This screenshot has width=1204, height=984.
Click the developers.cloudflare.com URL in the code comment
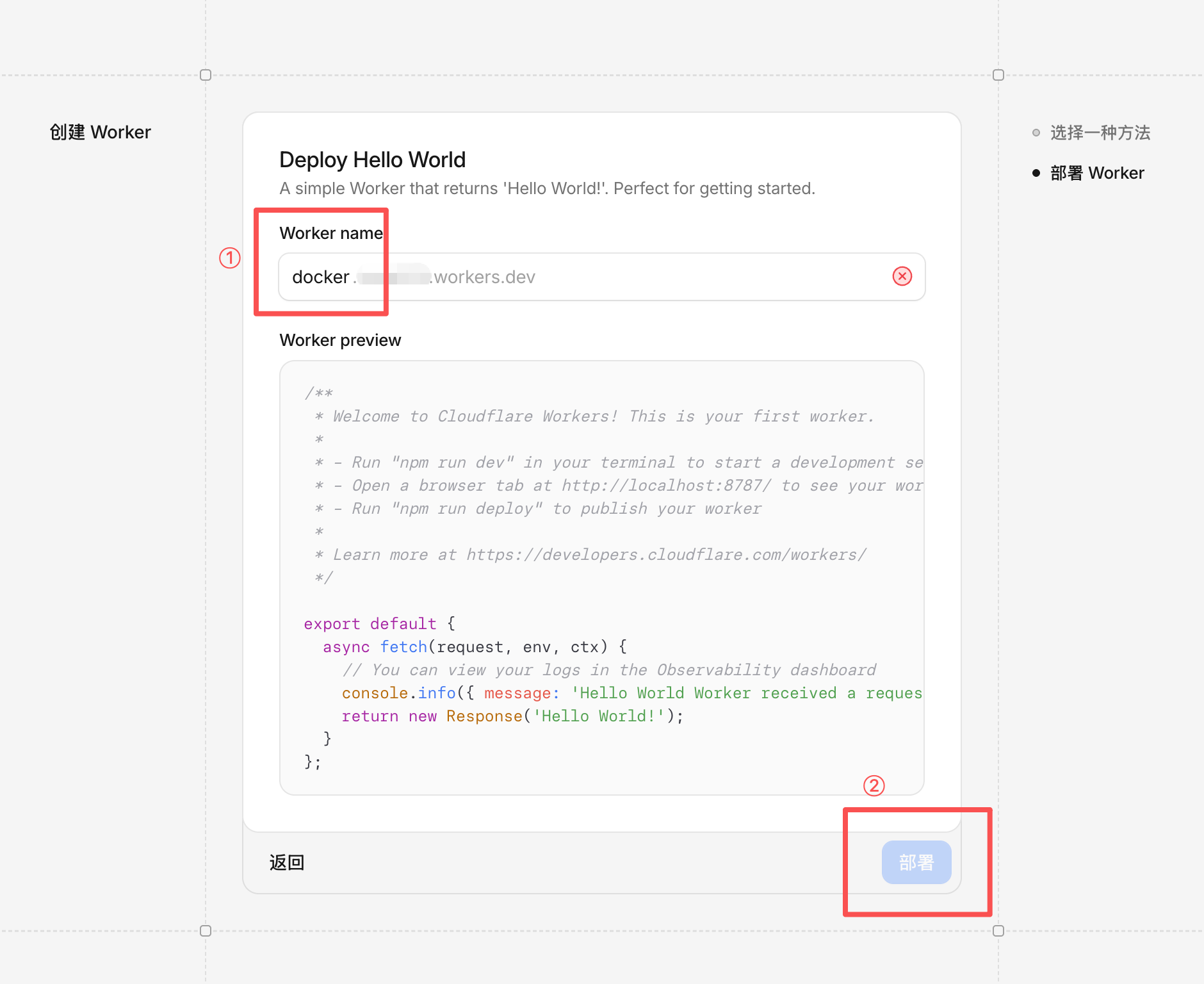coord(666,555)
